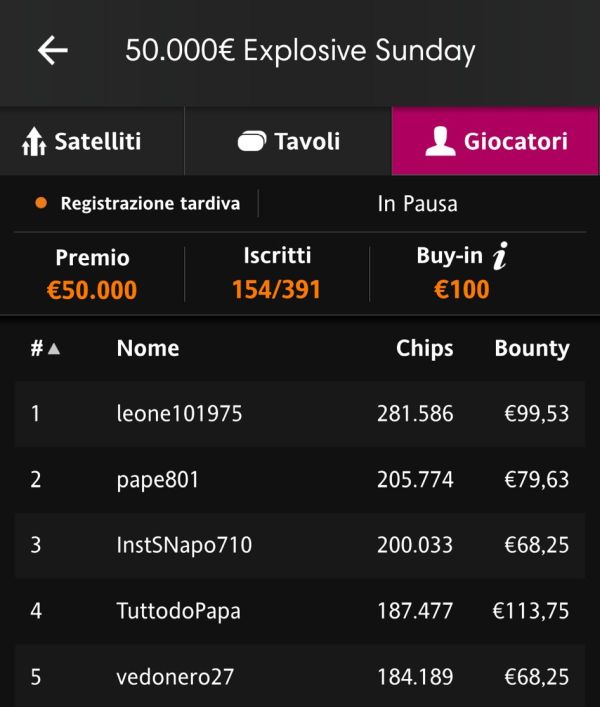Click the Satelliti upward arrows icon
The width and height of the screenshot is (600, 707).
34,142
